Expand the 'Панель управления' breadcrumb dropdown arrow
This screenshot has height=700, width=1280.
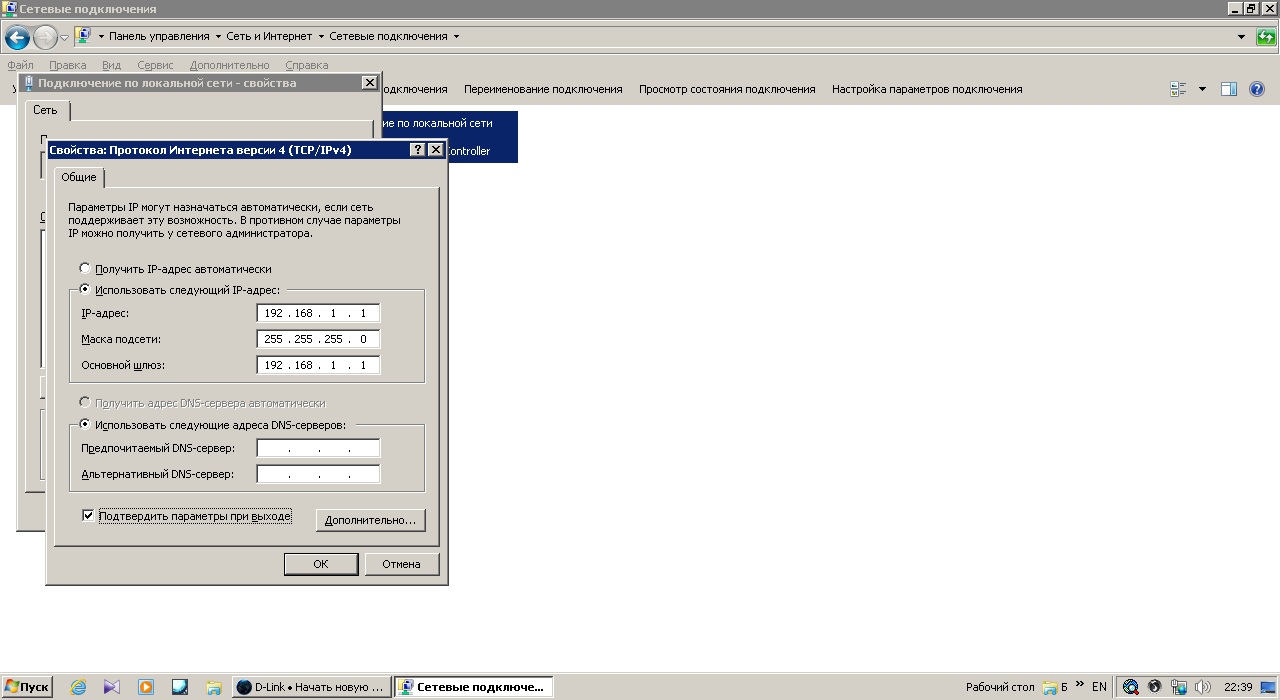pos(218,37)
